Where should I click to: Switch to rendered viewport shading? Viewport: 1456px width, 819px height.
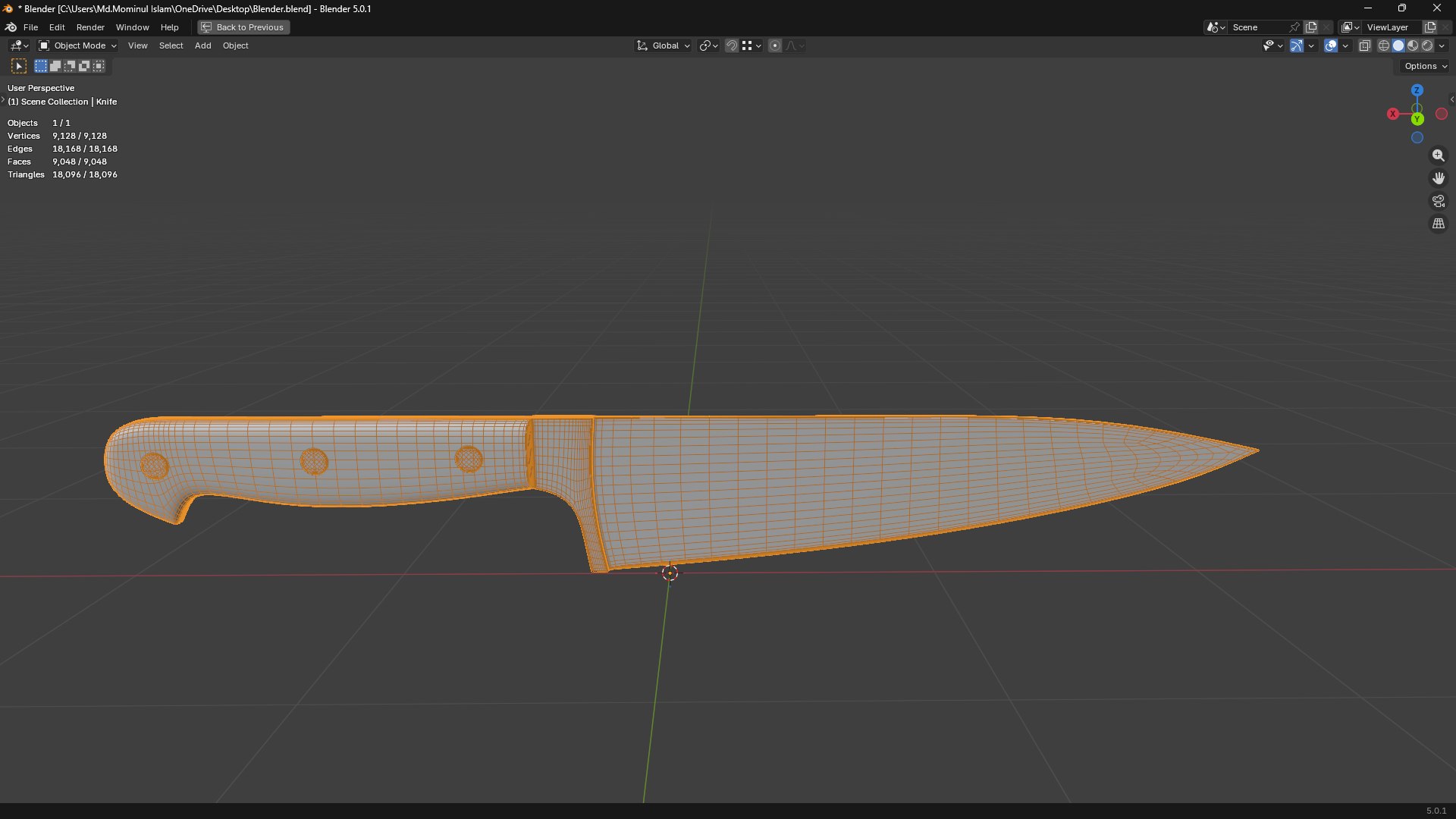click(1427, 45)
